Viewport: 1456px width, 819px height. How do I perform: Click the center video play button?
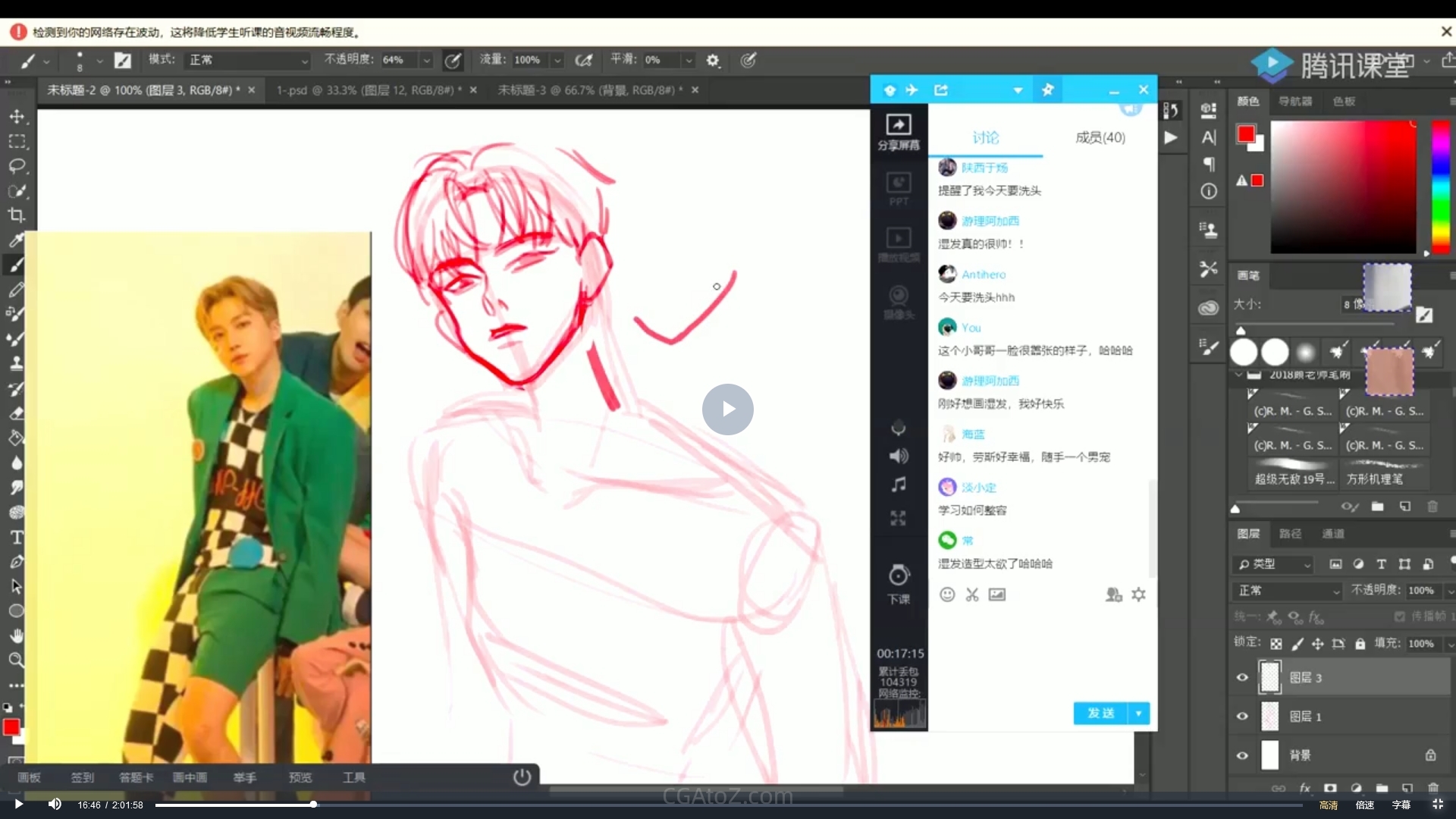point(727,409)
